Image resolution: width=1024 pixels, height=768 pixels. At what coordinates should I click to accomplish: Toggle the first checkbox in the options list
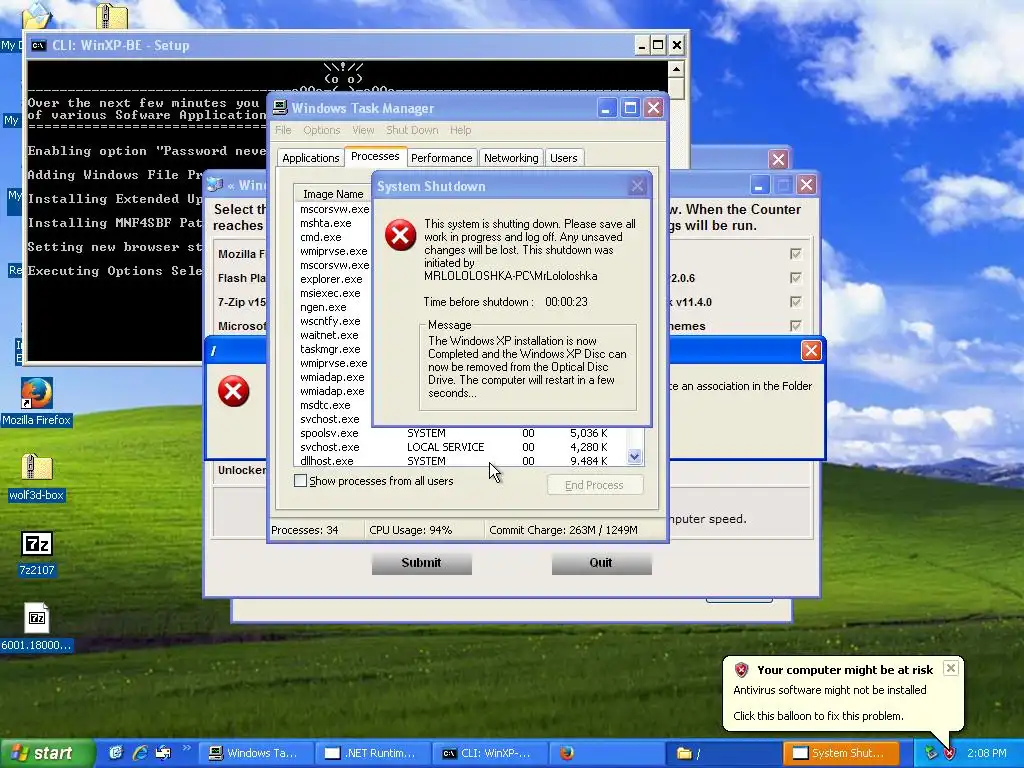(795, 253)
